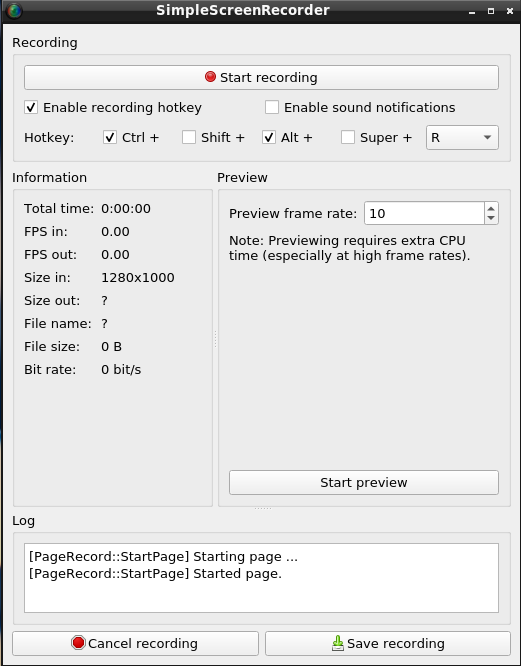
Task: Uncheck the Alt + hotkey modifier
Action: pos(269,137)
